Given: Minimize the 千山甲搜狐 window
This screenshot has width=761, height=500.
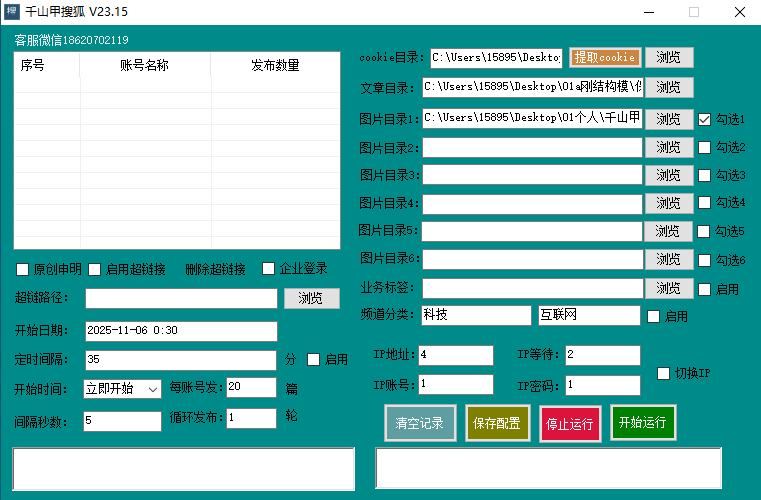Looking at the screenshot, I should click(x=649, y=12).
